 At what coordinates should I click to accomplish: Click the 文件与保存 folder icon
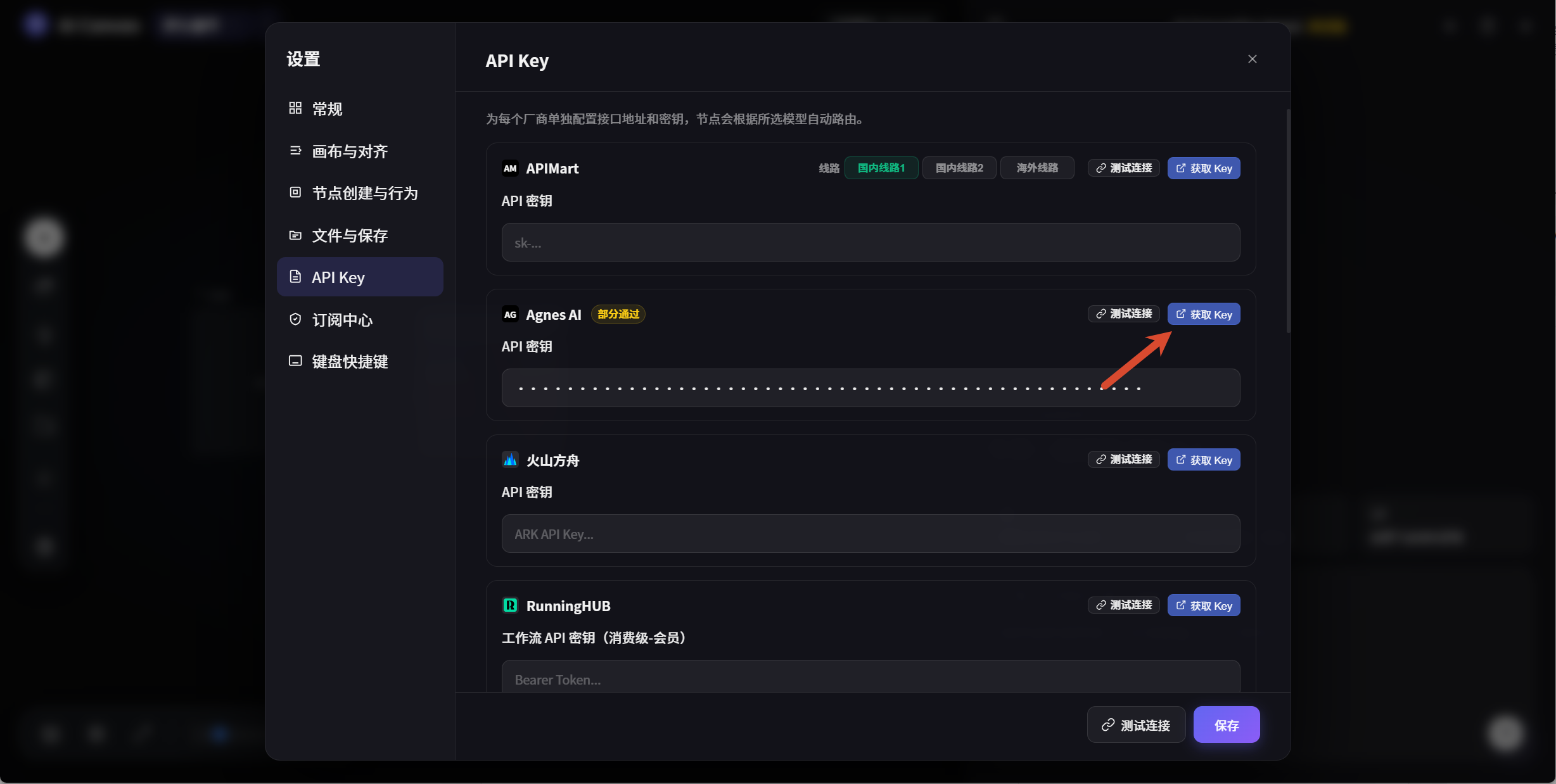[295, 235]
